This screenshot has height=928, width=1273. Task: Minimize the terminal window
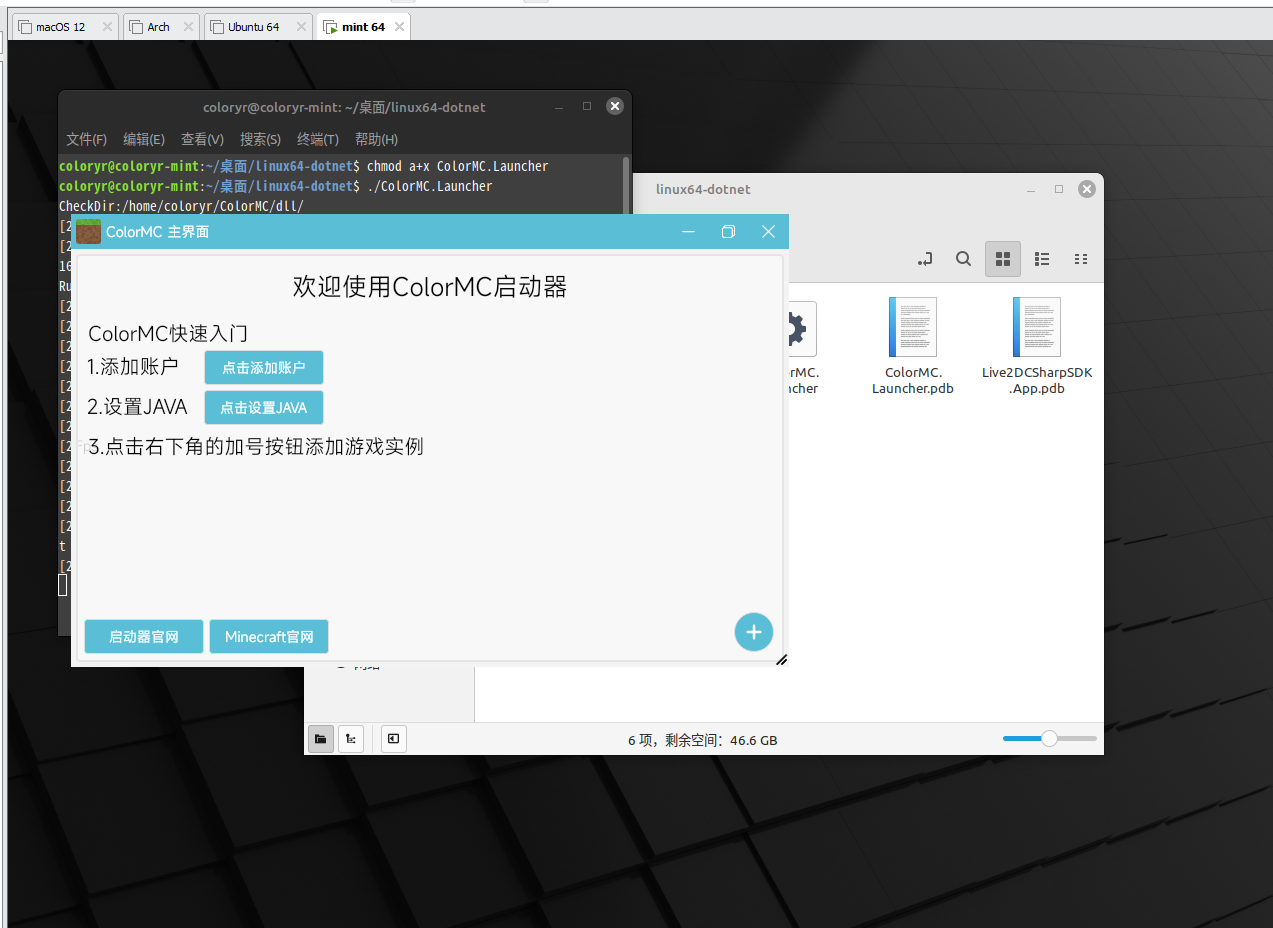558,106
